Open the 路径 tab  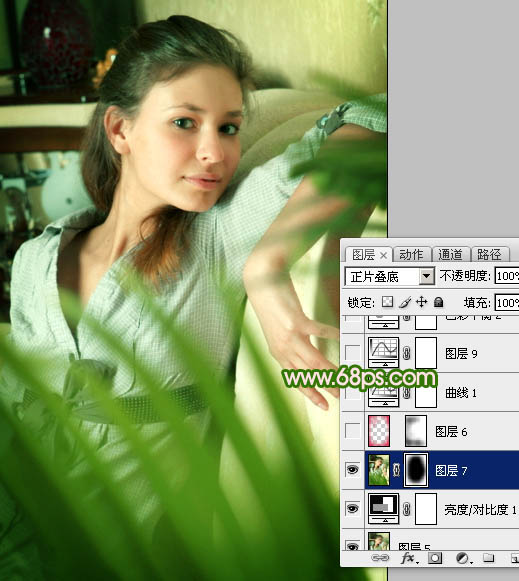pos(489,255)
